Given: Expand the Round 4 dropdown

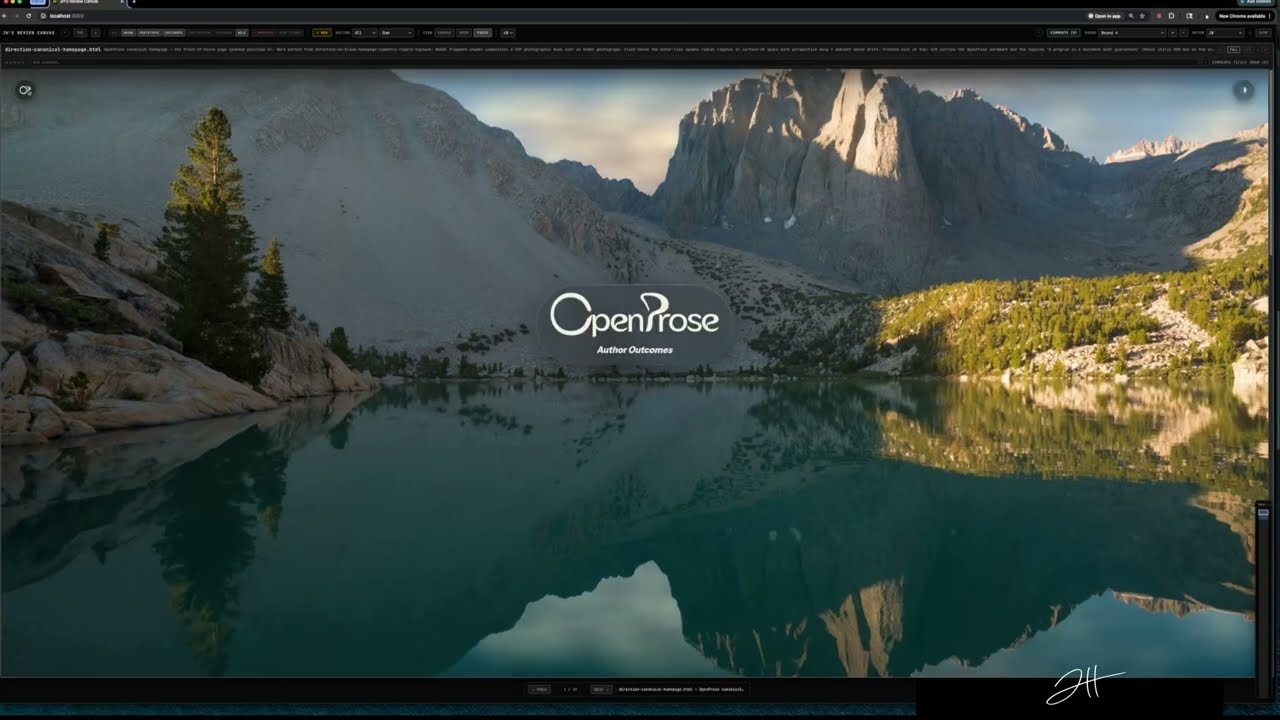Looking at the screenshot, I should (1132, 33).
